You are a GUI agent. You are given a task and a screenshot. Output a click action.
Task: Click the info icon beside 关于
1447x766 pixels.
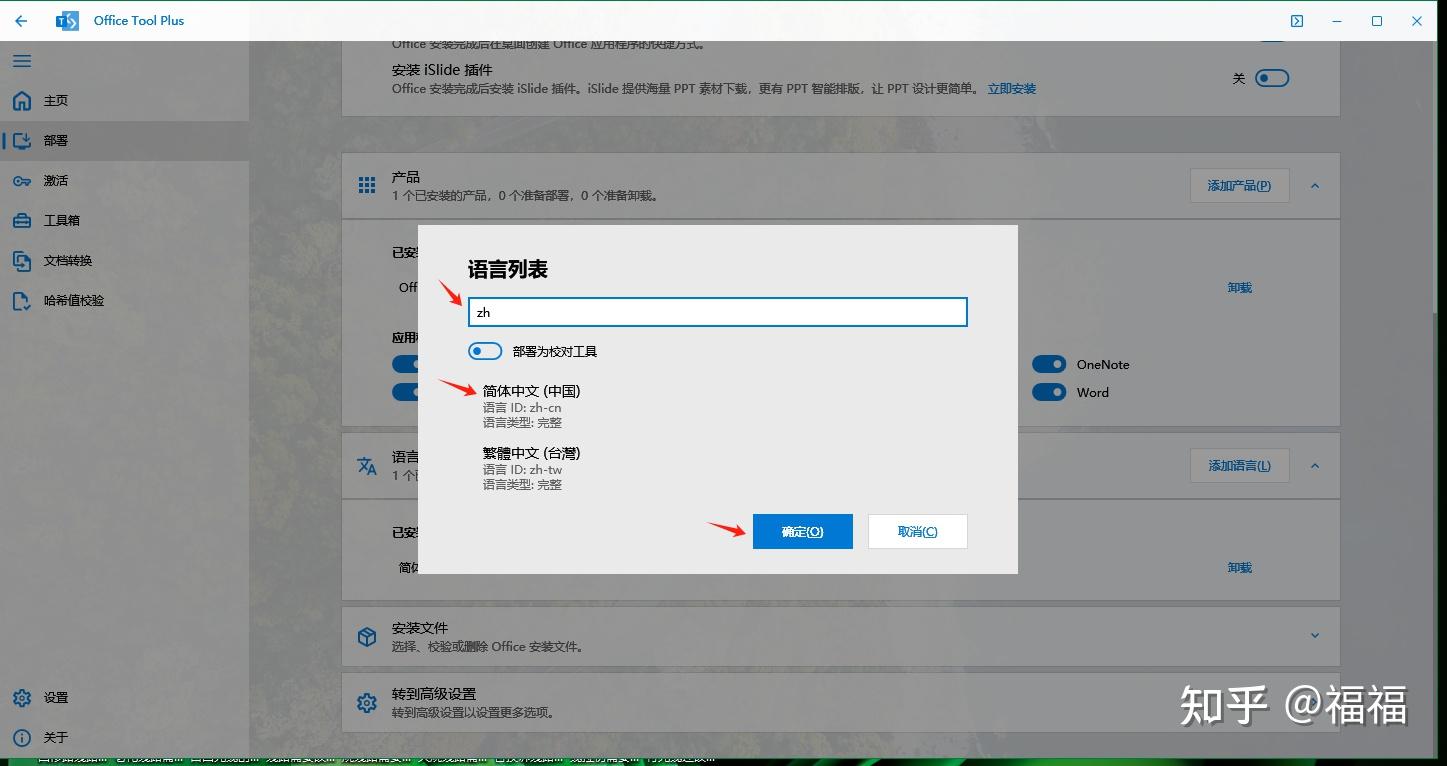[x=22, y=737]
